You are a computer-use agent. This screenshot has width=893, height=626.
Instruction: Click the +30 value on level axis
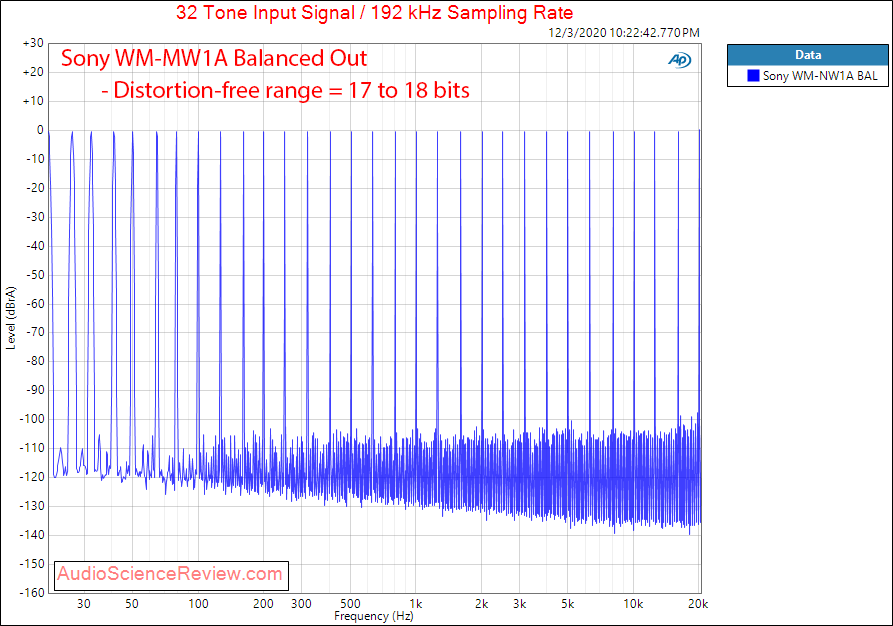[x=33, y=43]
